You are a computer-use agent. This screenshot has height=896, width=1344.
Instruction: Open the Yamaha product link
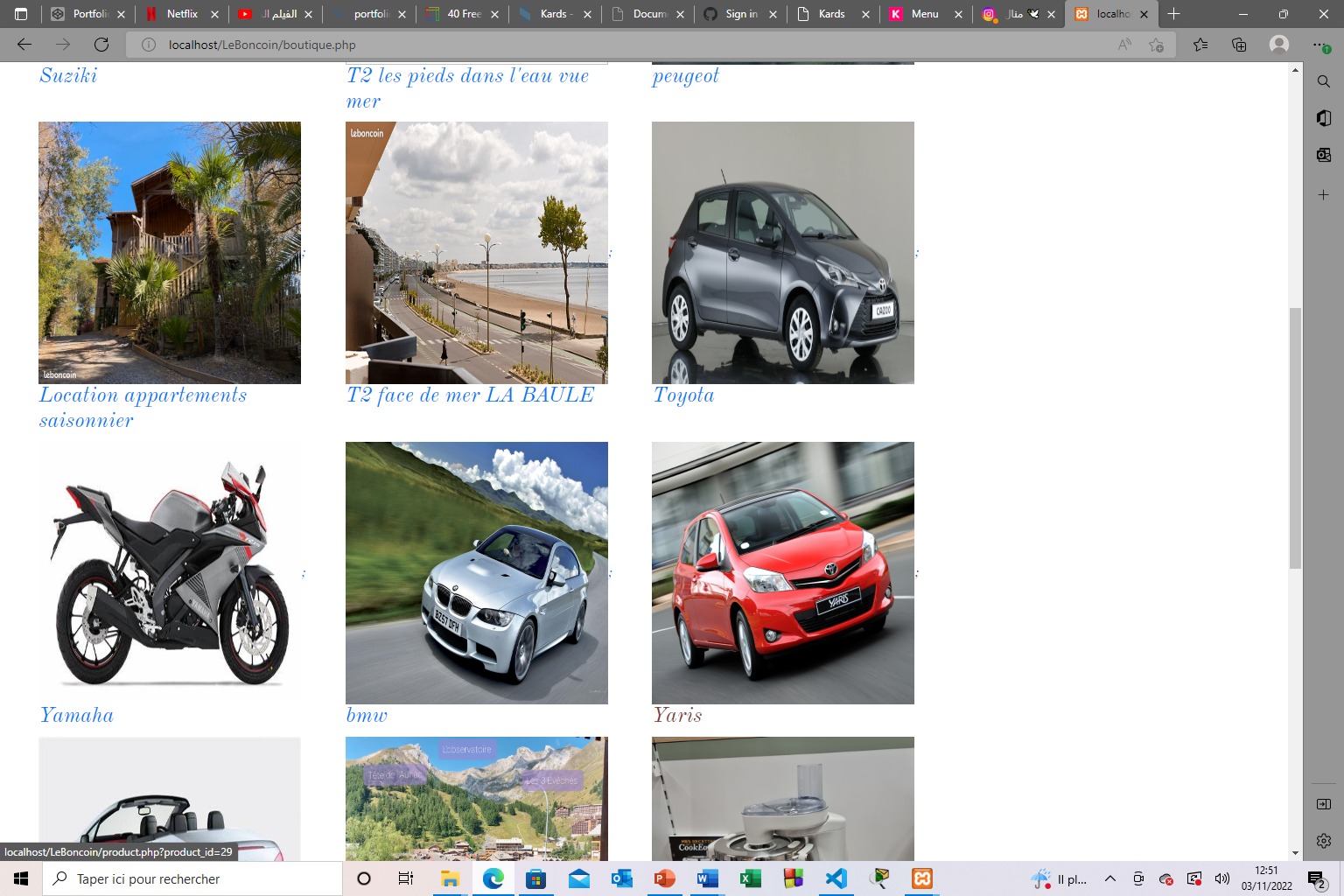tap(76, 716)
